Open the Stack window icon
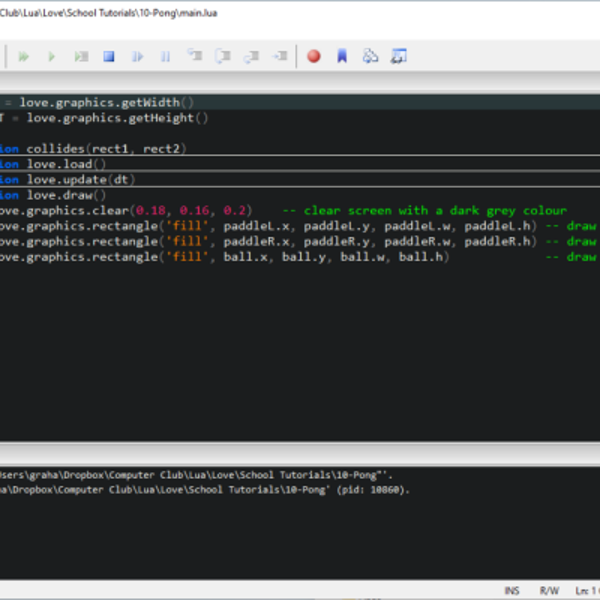 coord(371,57)
